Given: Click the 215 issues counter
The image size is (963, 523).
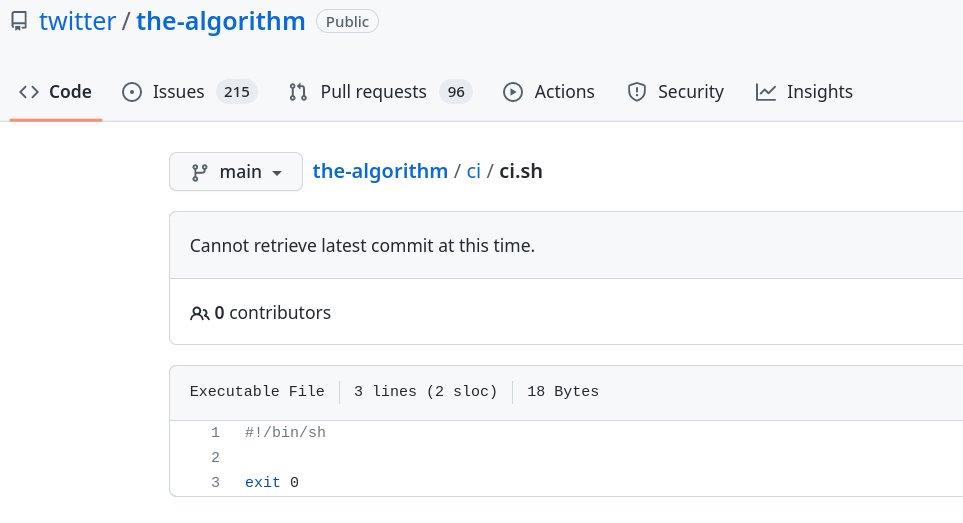Looking at the screenshot, I should click(236, 92).
